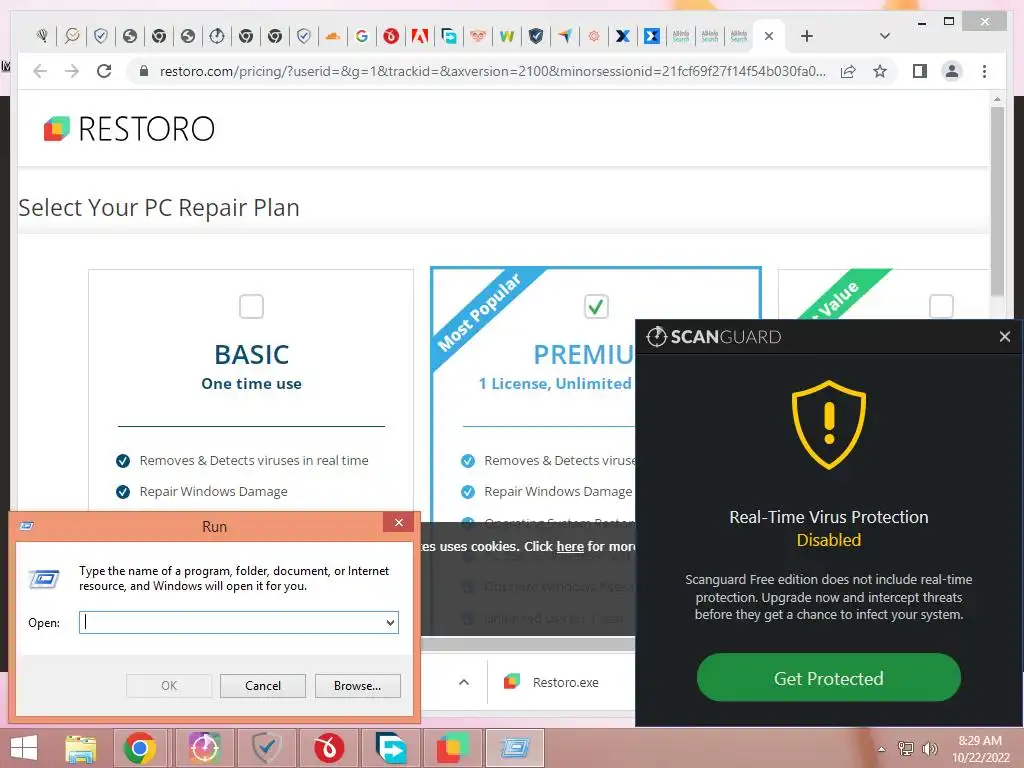Open the volume control in tray

[929, 749]
